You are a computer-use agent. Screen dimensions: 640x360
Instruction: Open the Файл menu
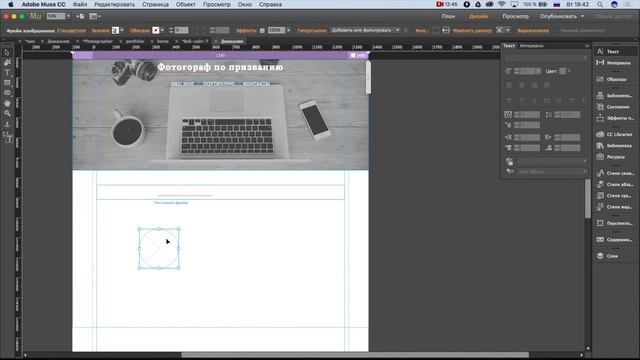80,4
